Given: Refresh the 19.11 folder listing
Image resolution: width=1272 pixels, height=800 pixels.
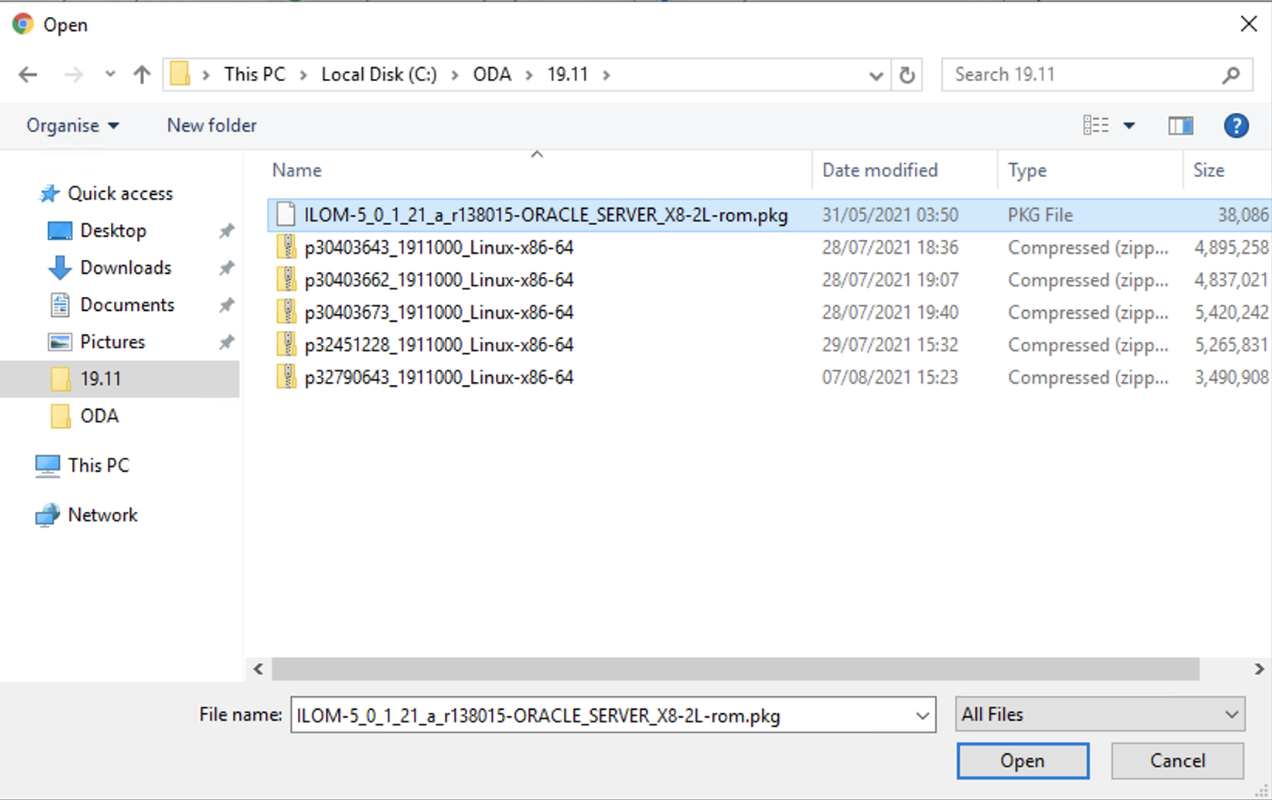Looking at the screenshot, I should tap(907, 75).
